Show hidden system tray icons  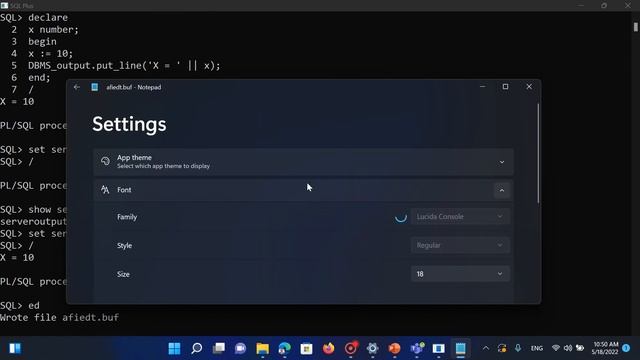[x=486, y=348]
